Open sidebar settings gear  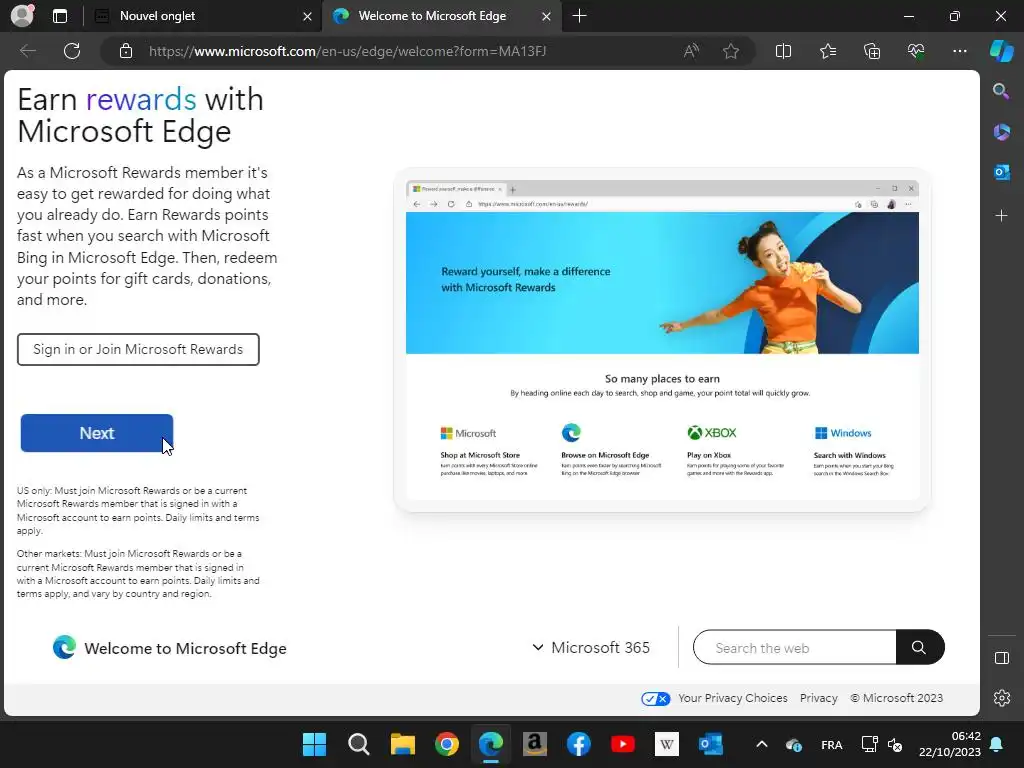(1001, 697)
